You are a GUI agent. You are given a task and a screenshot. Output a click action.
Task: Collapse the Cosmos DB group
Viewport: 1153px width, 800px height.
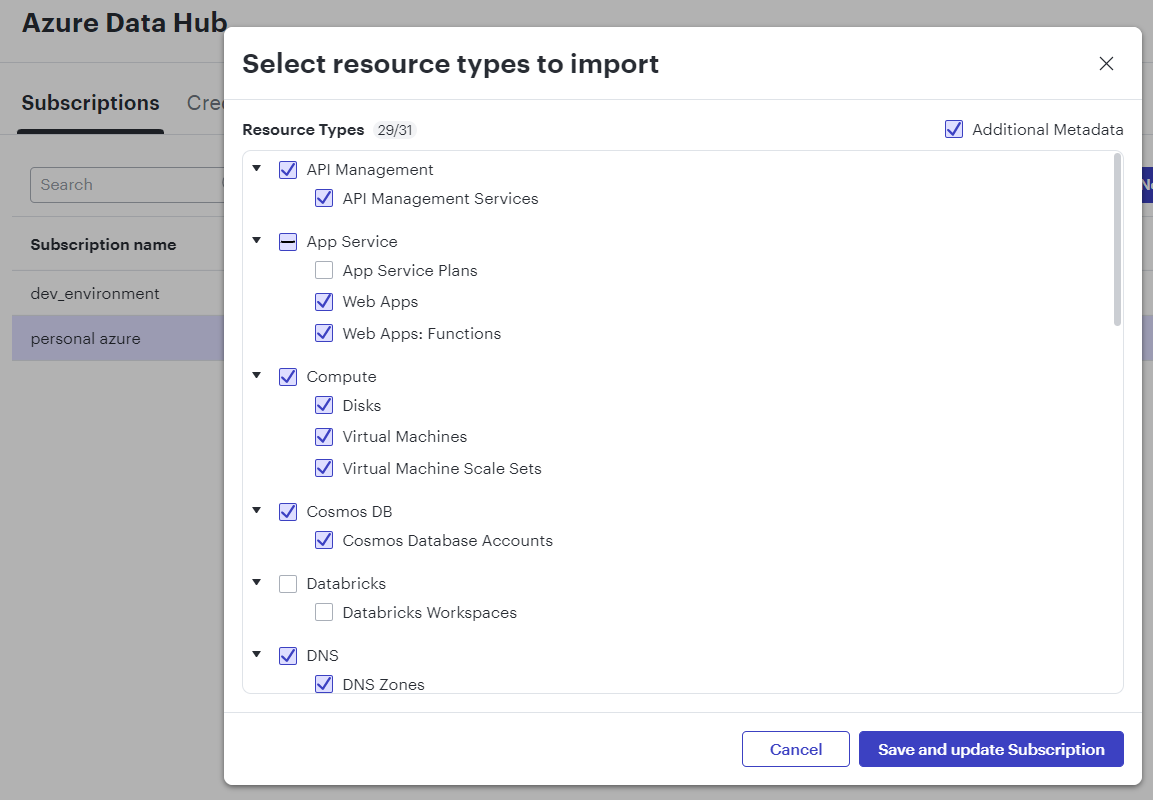[x=257, y=510]
